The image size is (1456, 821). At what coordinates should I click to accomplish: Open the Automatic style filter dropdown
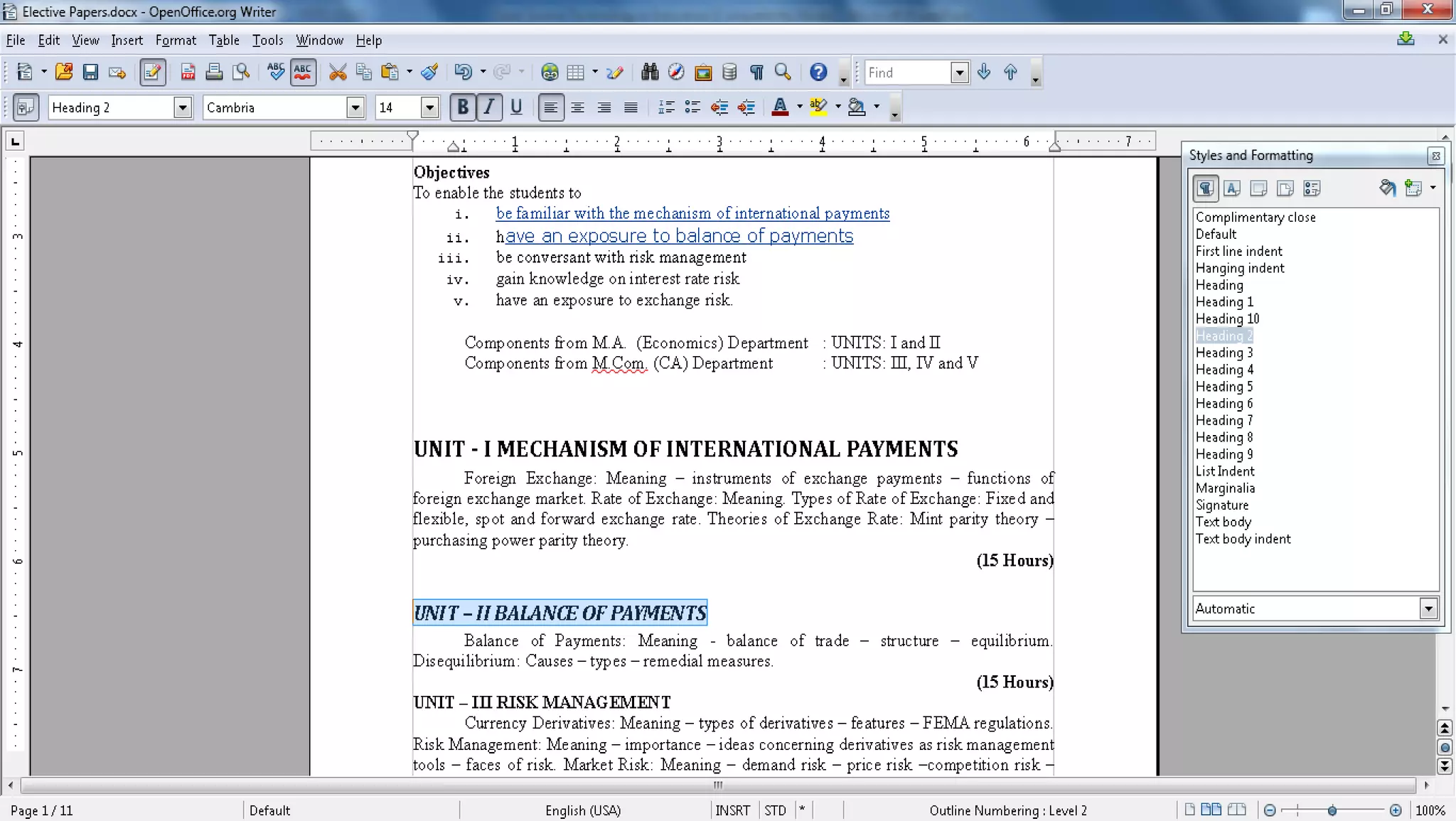1428,608
